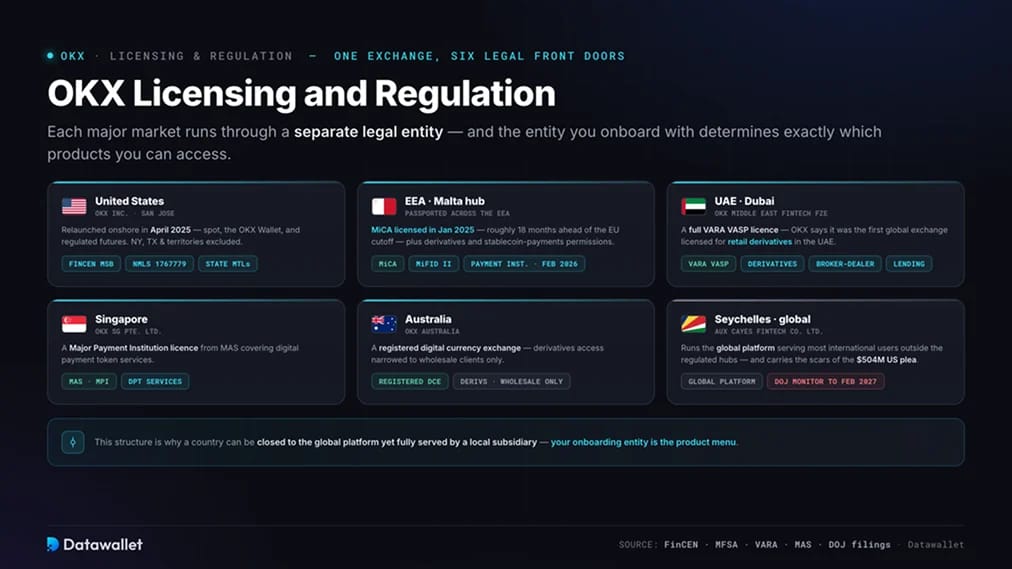Select the DPT SERVICES tag
The image size is (1012, 569).
(x=155, y=381)
